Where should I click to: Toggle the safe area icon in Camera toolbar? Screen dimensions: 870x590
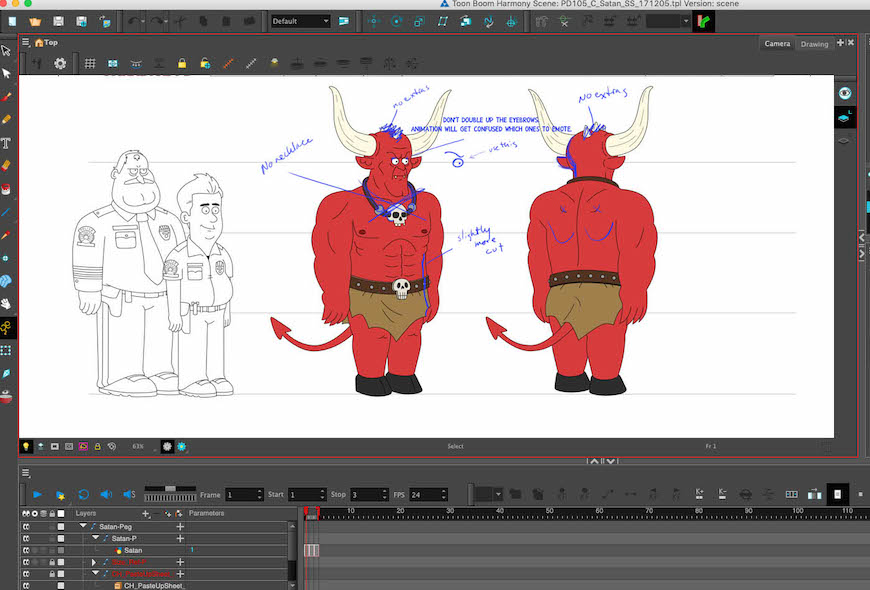113,64
